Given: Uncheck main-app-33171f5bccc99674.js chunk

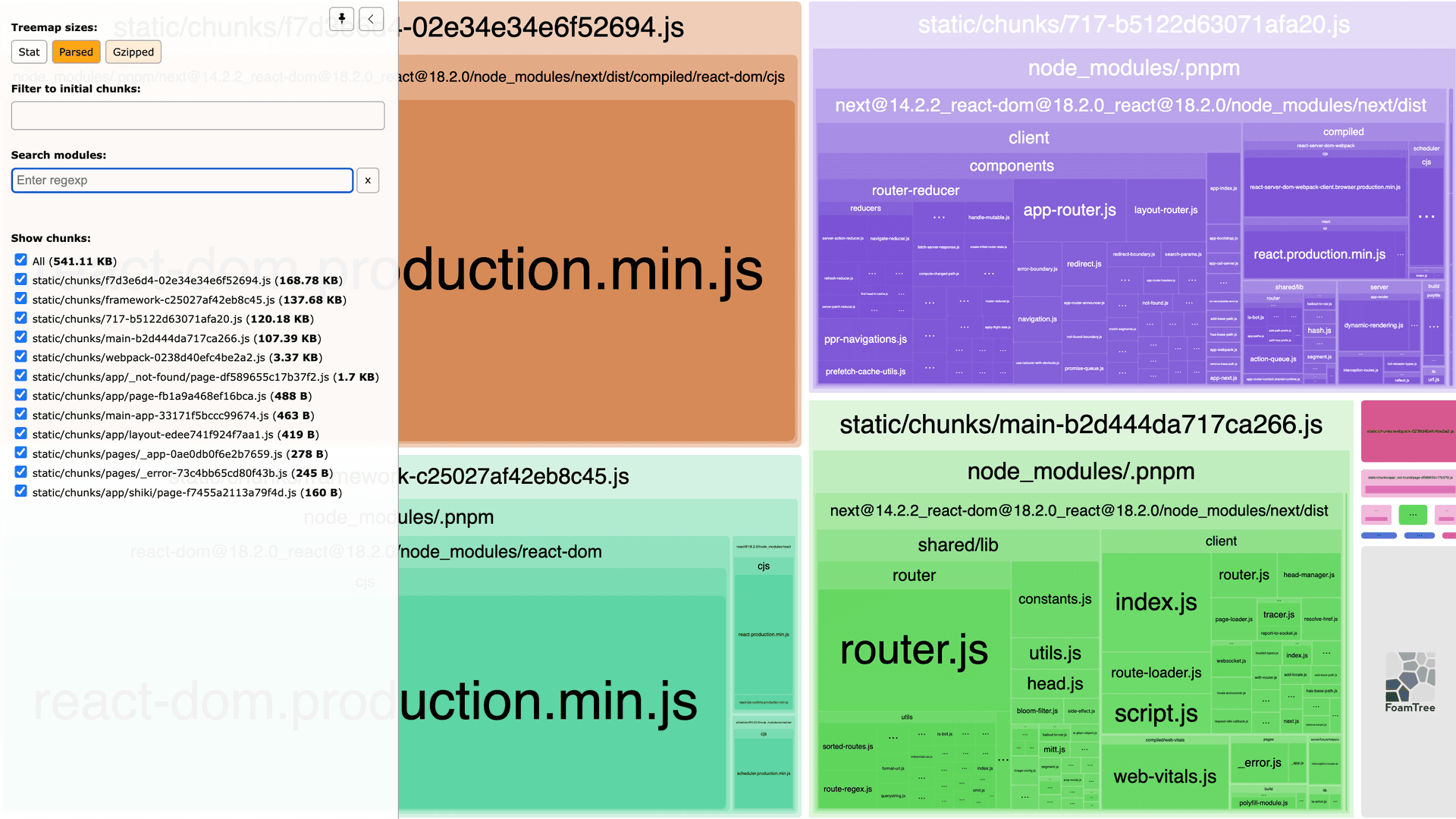Looking at the screenshot, I should click(21, 415).
